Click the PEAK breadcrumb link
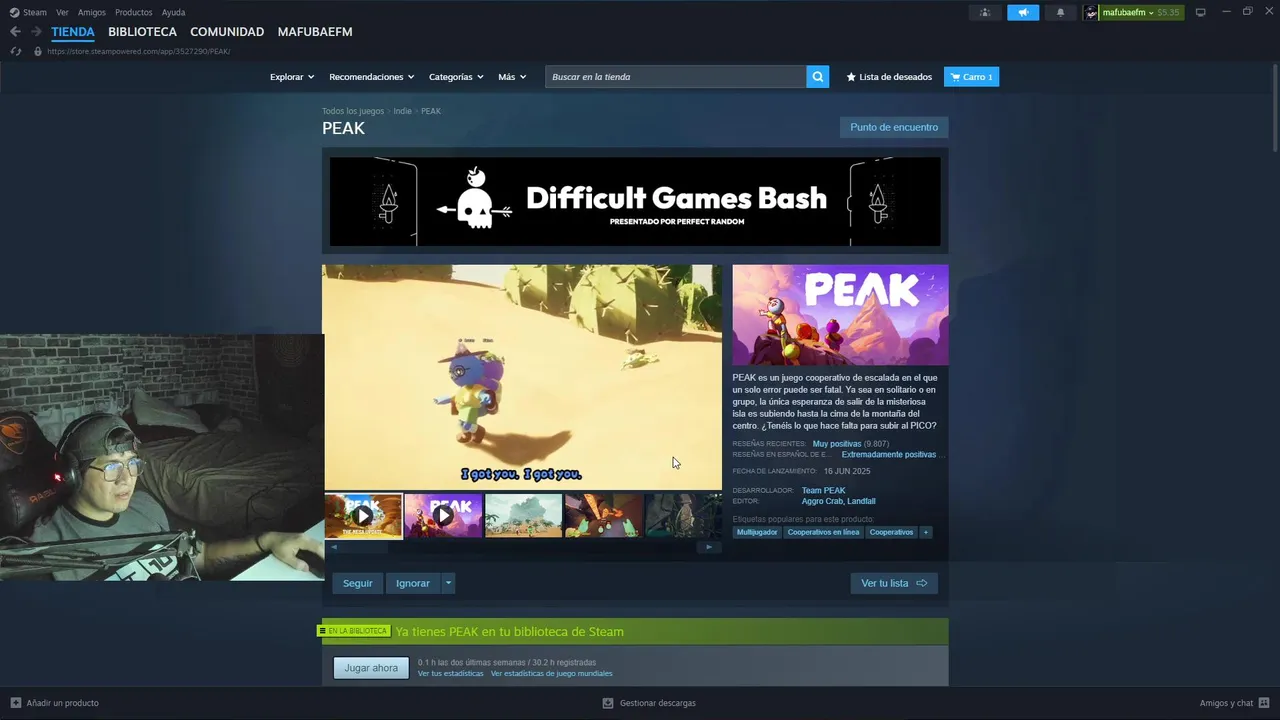Viewport: 1280px width, 720px height. click(431, 111)
